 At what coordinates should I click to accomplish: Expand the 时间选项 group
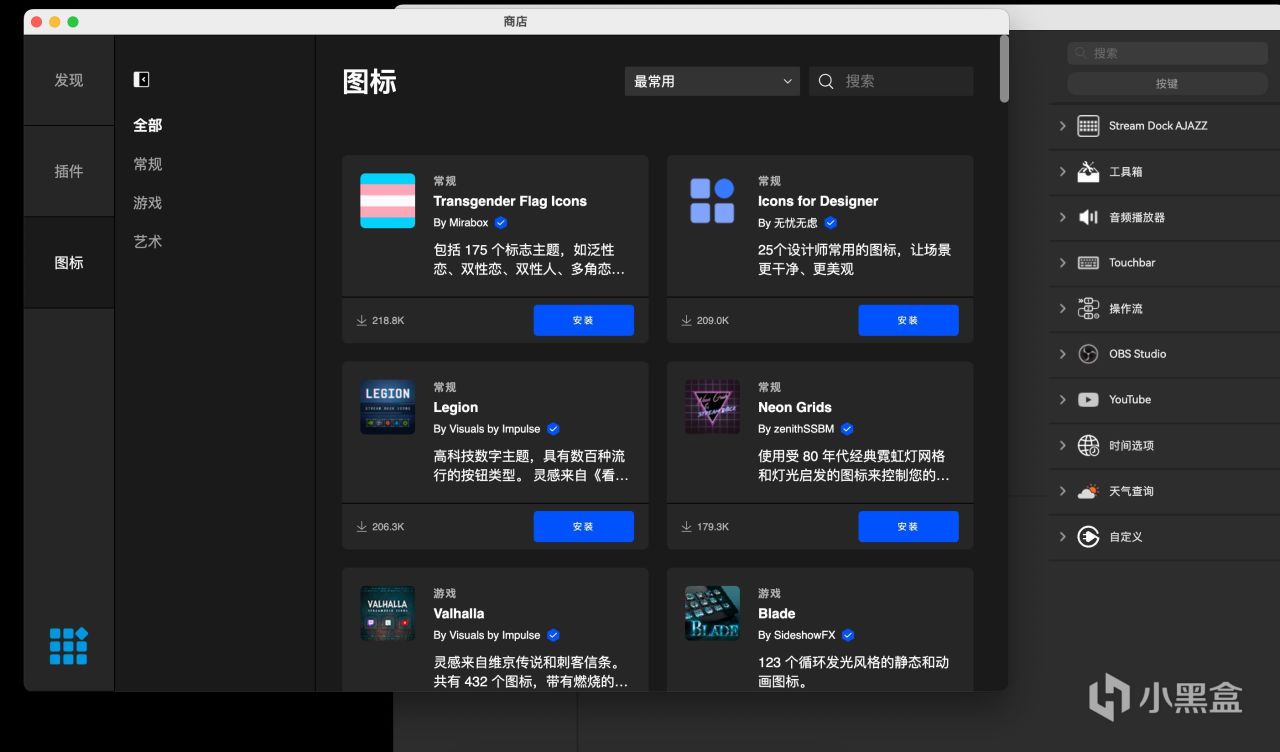[1062, 446]
